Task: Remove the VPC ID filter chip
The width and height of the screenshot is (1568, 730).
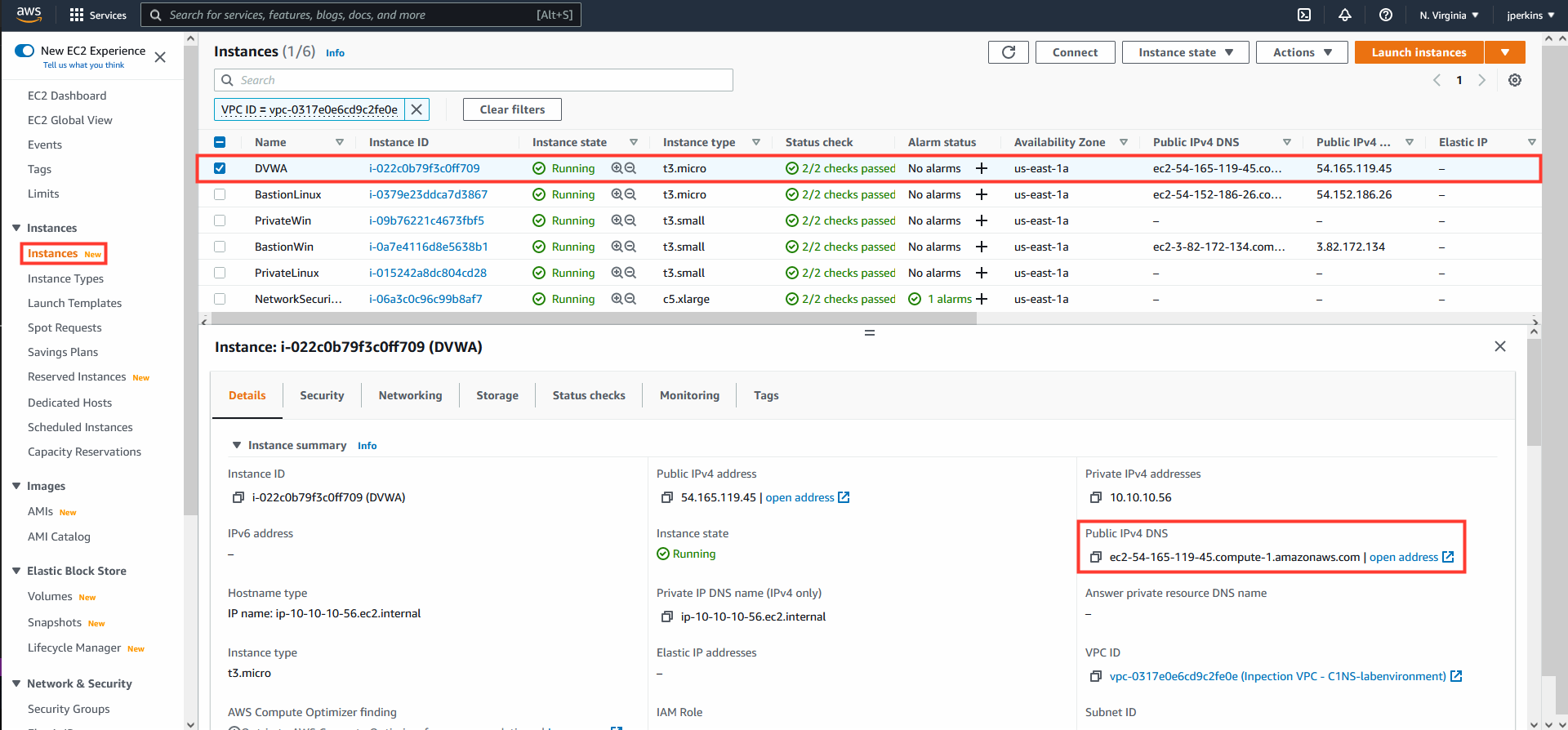Action: tap(416, 109)
